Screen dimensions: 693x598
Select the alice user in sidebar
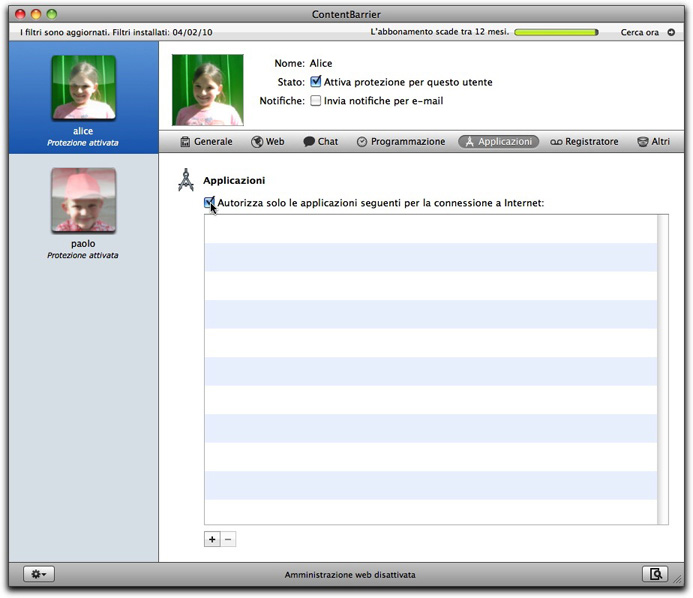[83, 98]
